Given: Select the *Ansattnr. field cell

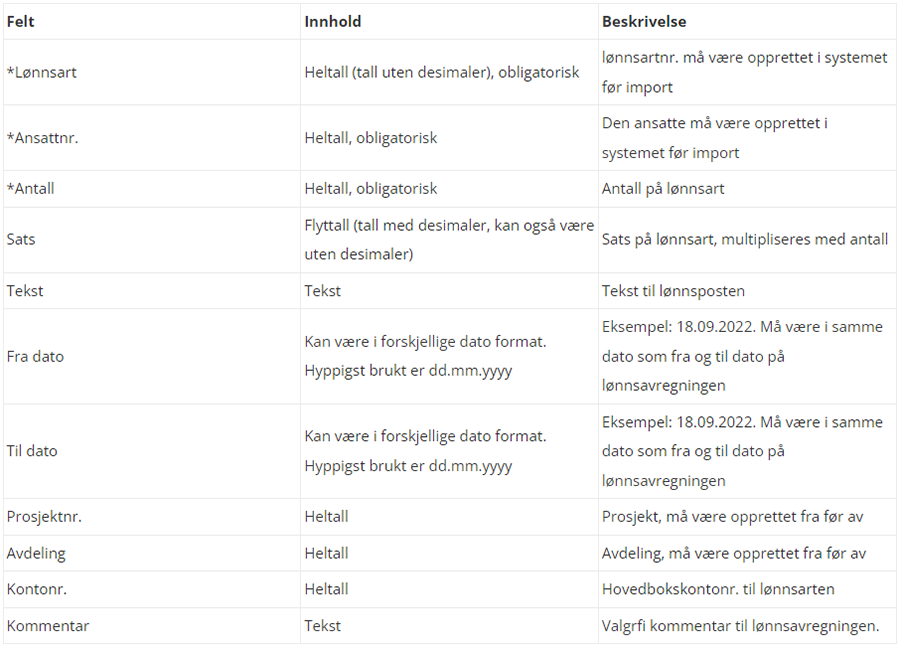Looking at the screenshot, I should (x=43, y=138).
